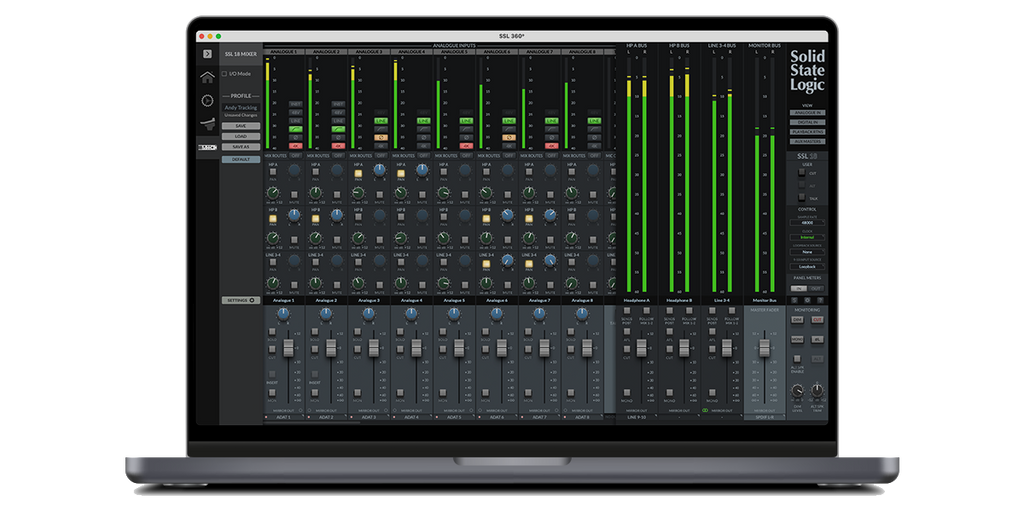The width and height of the screenshot is (1024, 512).
Task: Toggle the 4K button on Analogue 1
Action: (295, 146)
